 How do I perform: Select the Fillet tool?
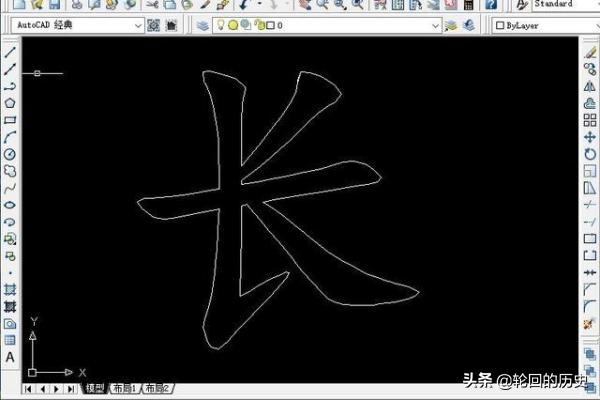point(590,307)
